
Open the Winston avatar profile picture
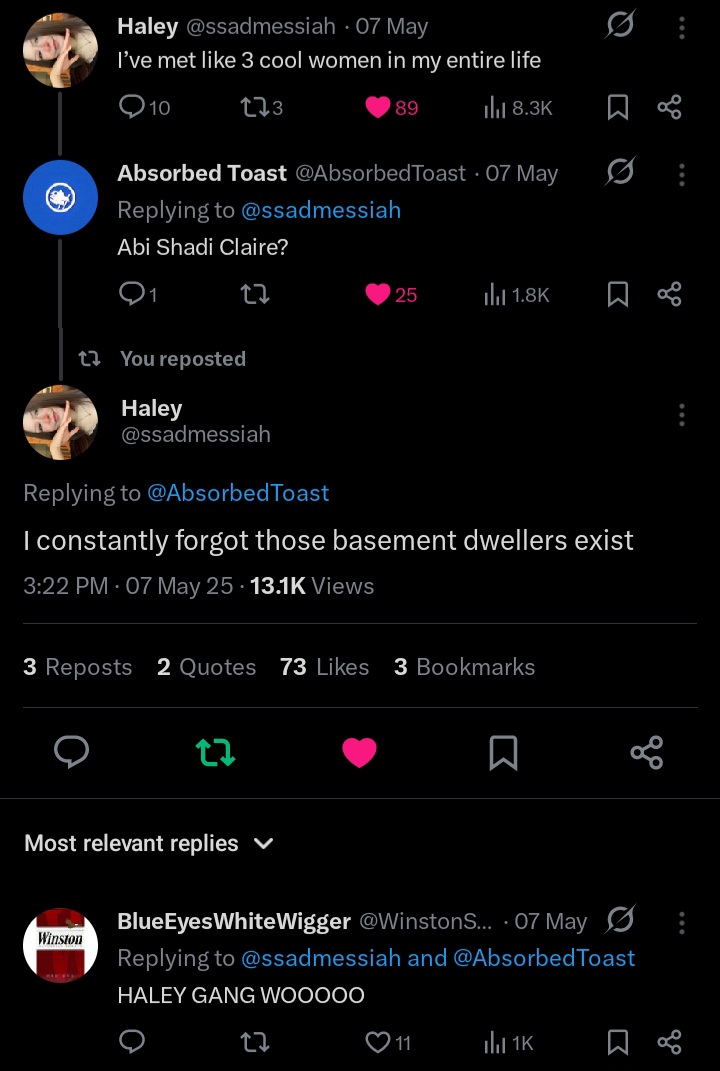[x=61, y=945]
